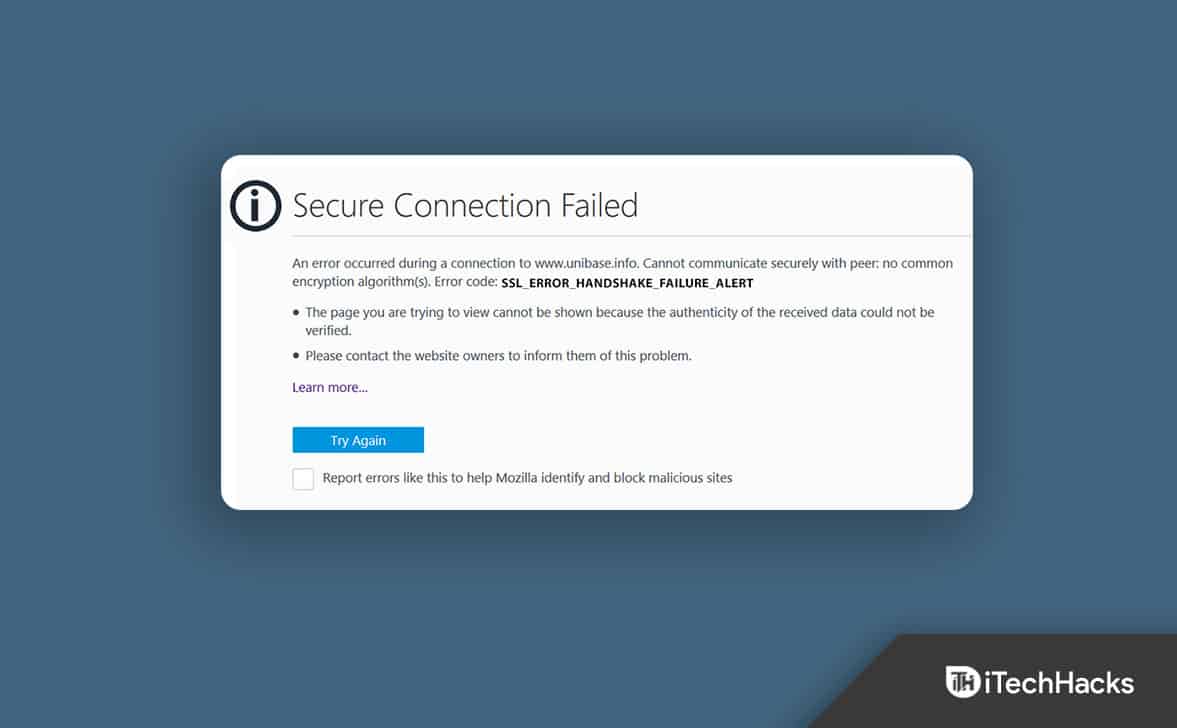Click the info icon next to Secure Connection Failed
Viewport: 1177px width, 728px height.
(x=255, y=206)
